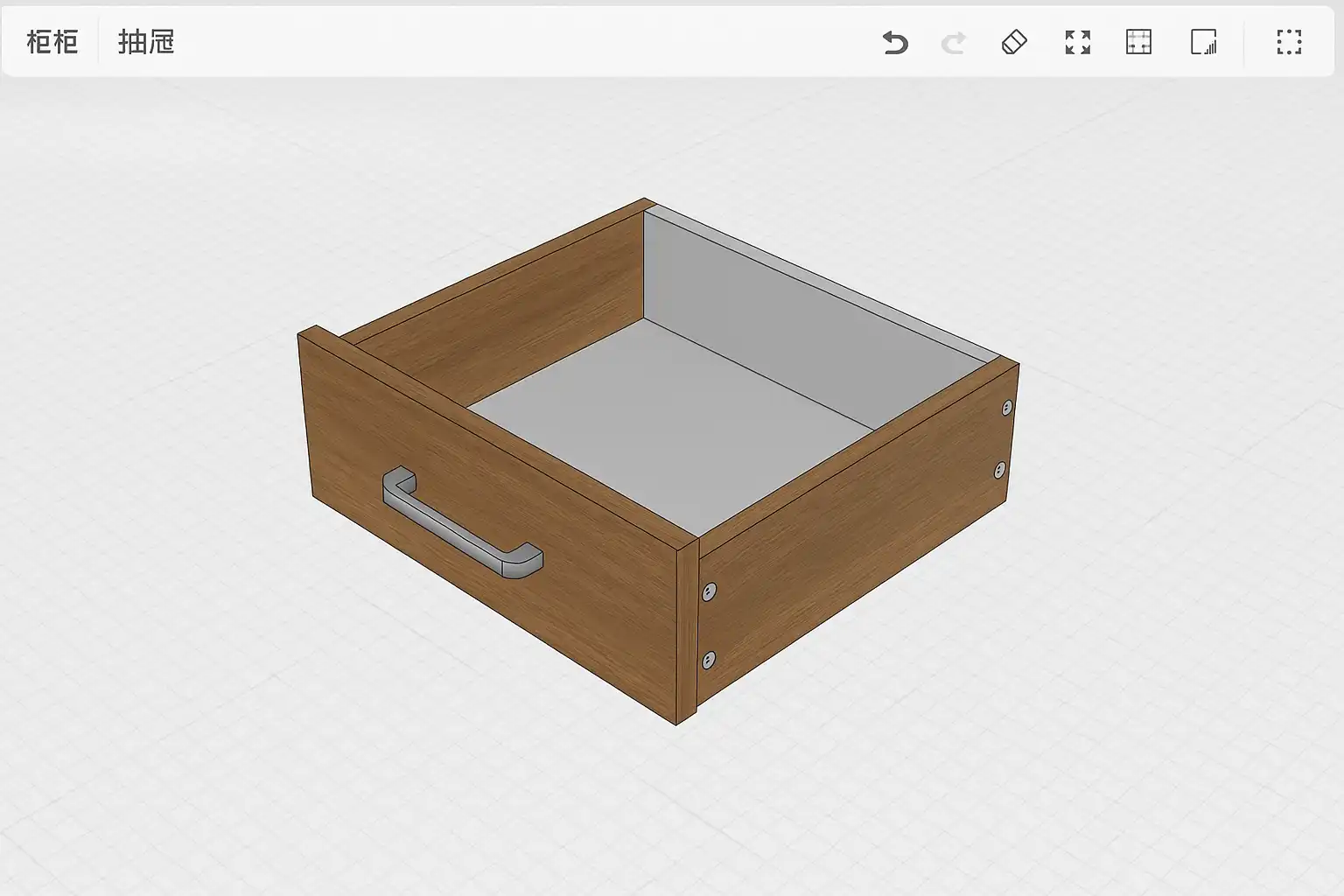
Task: Click empty grid canvas below the drawer
Action: point(665,814)
